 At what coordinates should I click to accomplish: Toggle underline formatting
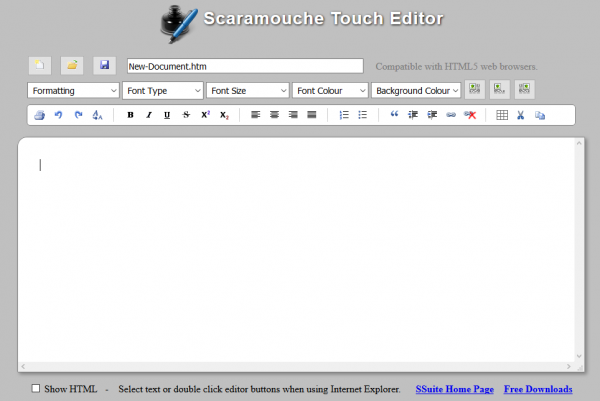coord(167,115)
